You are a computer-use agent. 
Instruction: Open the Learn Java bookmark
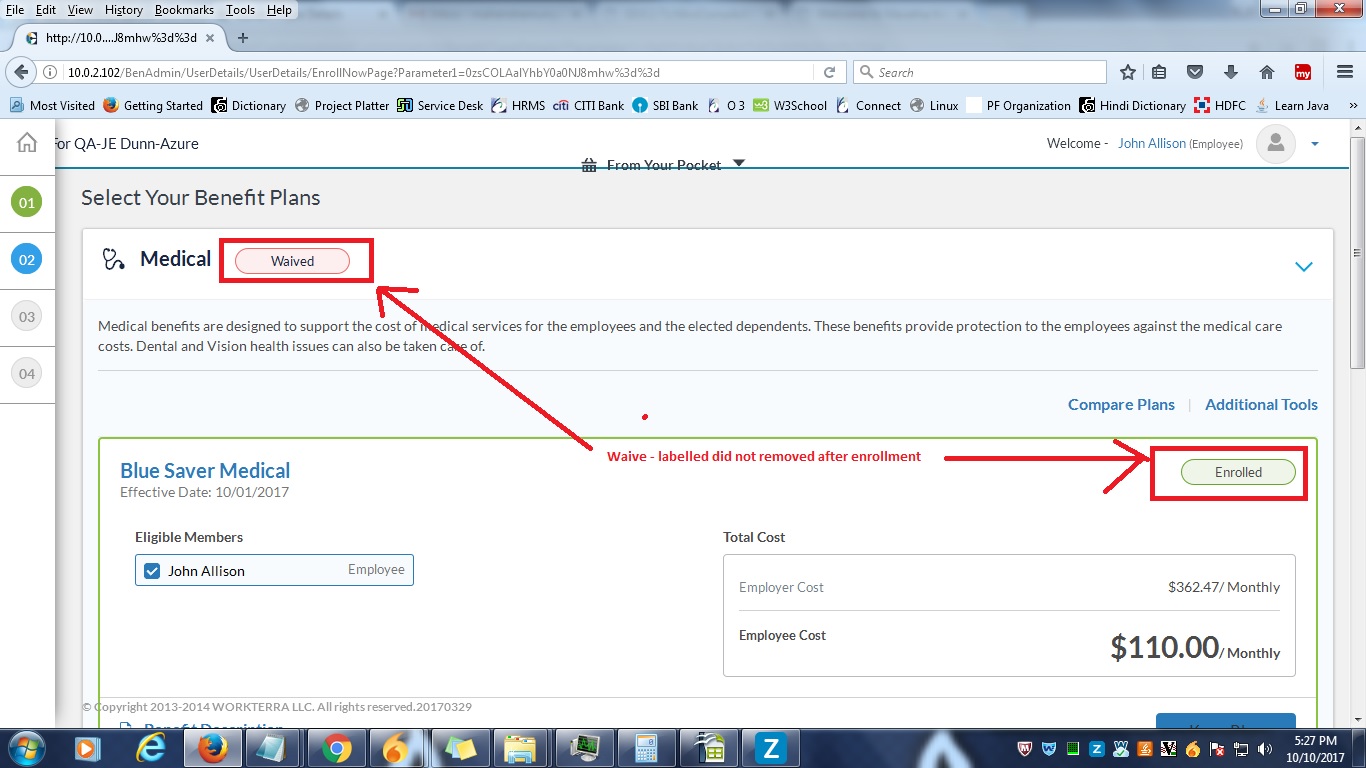point(1293,105)
